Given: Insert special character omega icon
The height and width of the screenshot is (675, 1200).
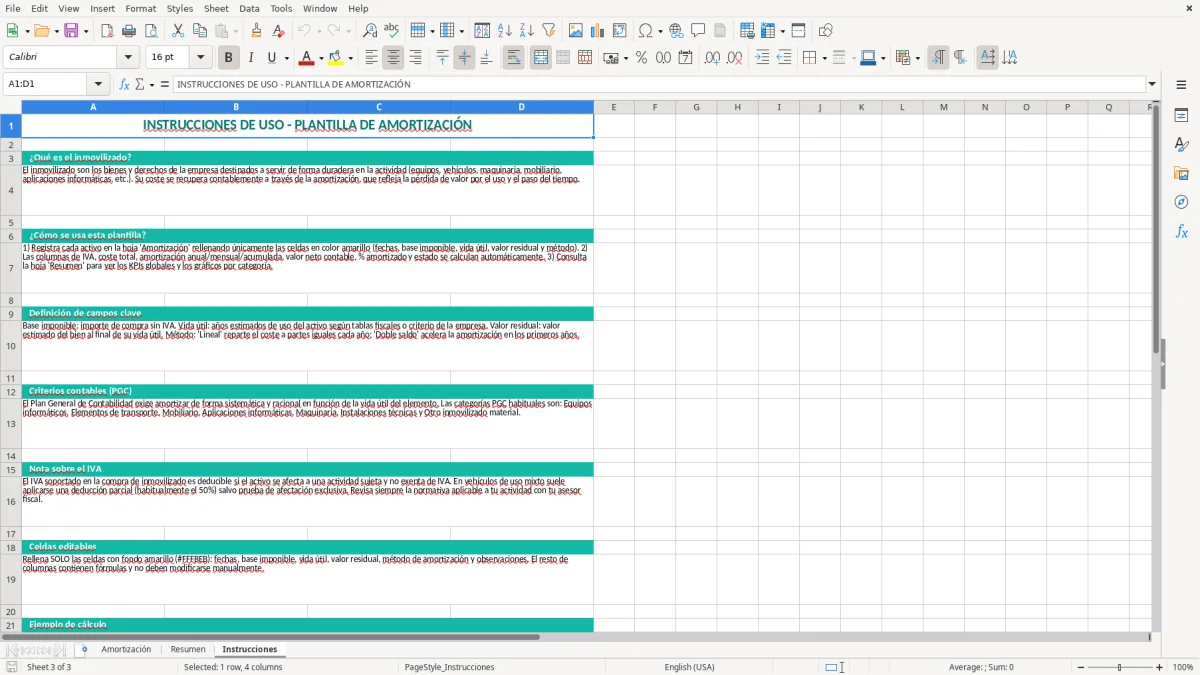Looking at the screenshot, I should [645, 31].
